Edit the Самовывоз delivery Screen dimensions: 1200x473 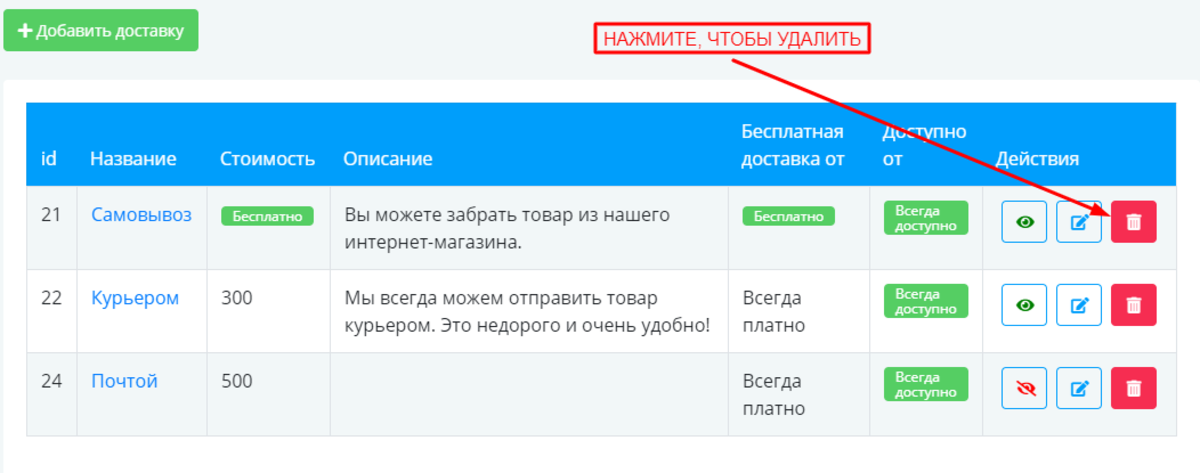(x=1079, y=222)
